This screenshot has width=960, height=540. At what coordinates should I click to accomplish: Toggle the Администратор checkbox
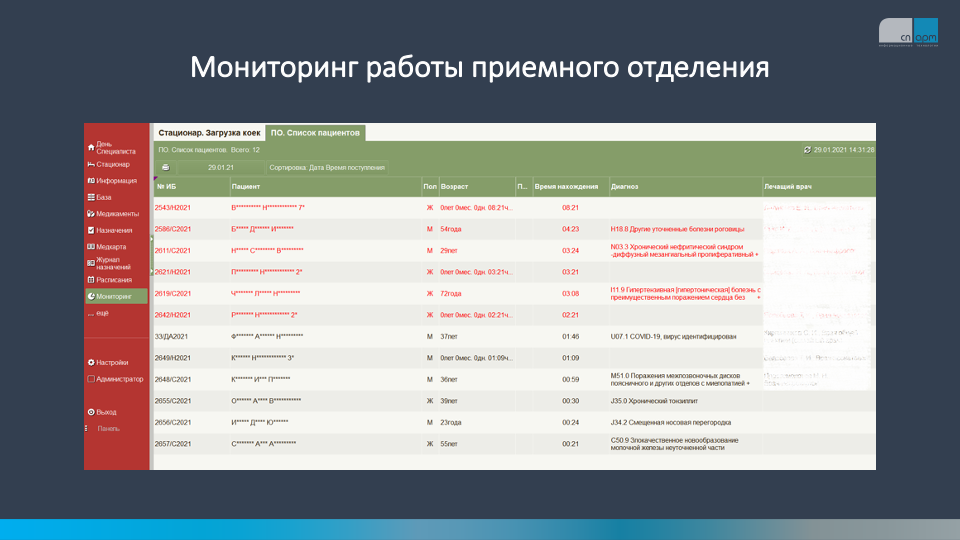(x=91, y=379)
